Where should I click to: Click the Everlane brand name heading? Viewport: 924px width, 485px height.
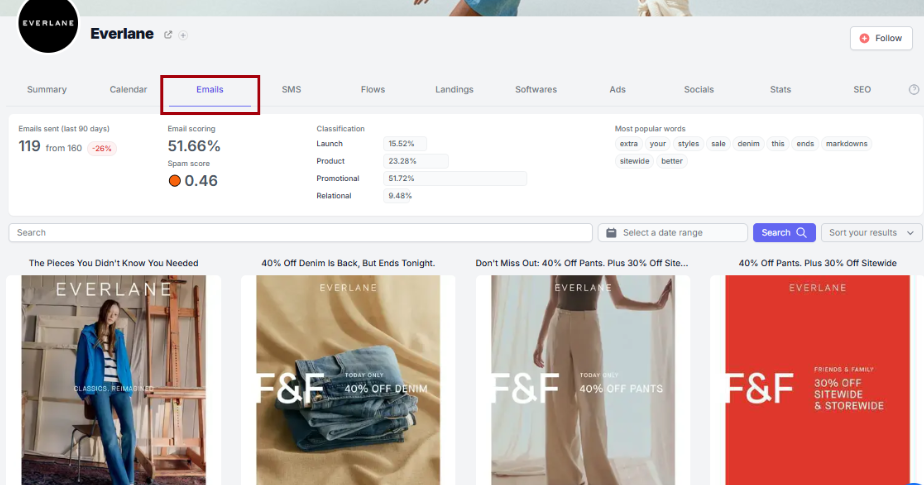122,34
